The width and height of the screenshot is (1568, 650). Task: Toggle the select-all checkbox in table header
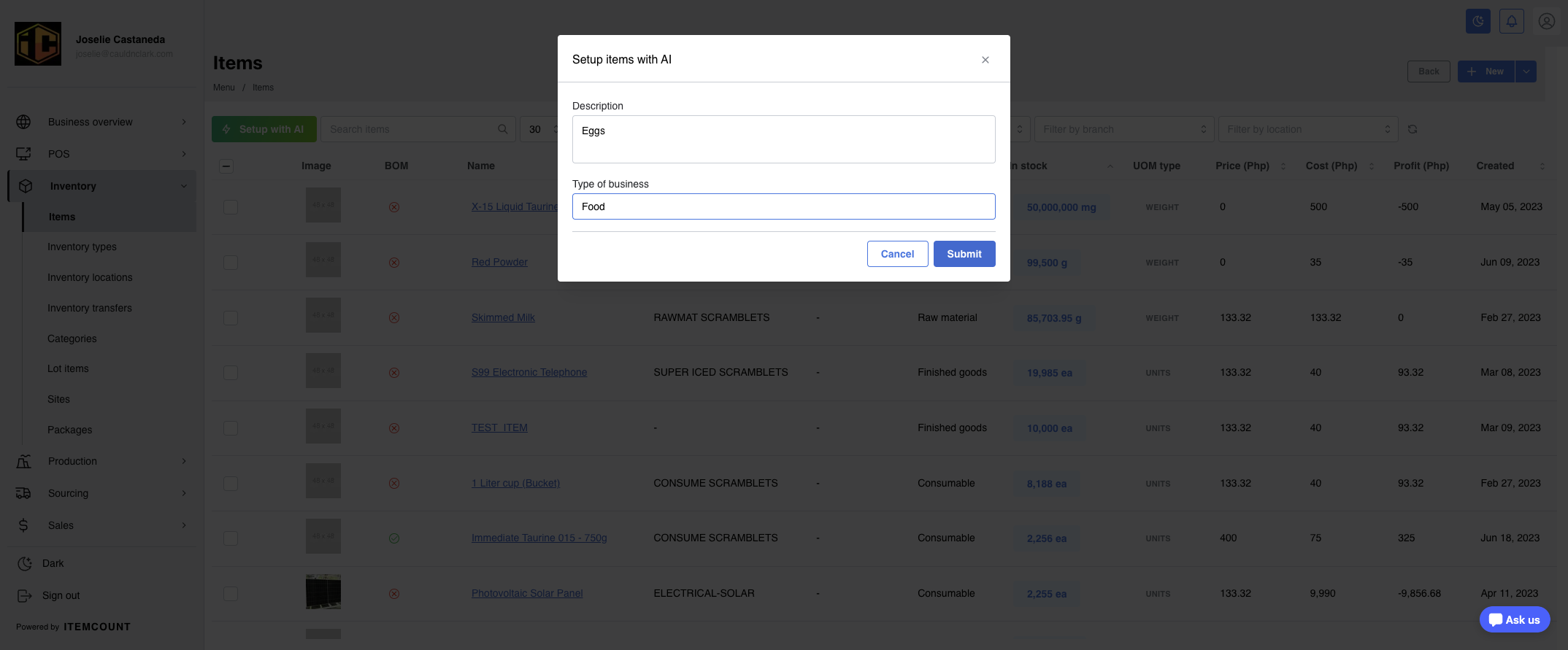click(x=226, y=166)
